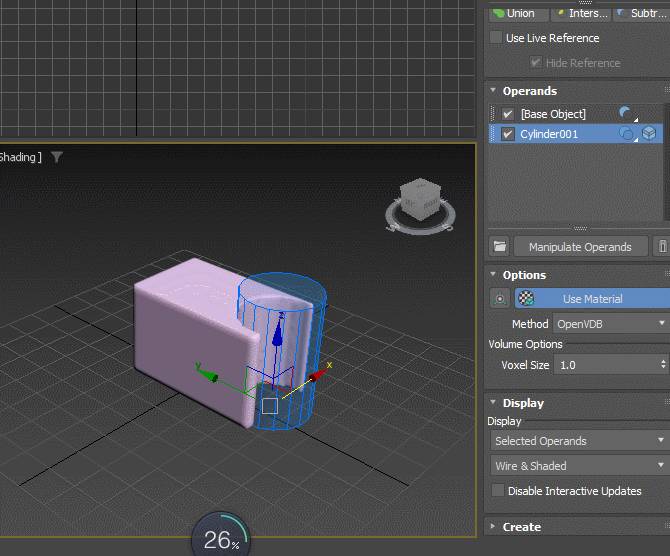Click the cube icon on Cylinder001 row
This screenshot has width=670, height=556.
tap(649, 134)
